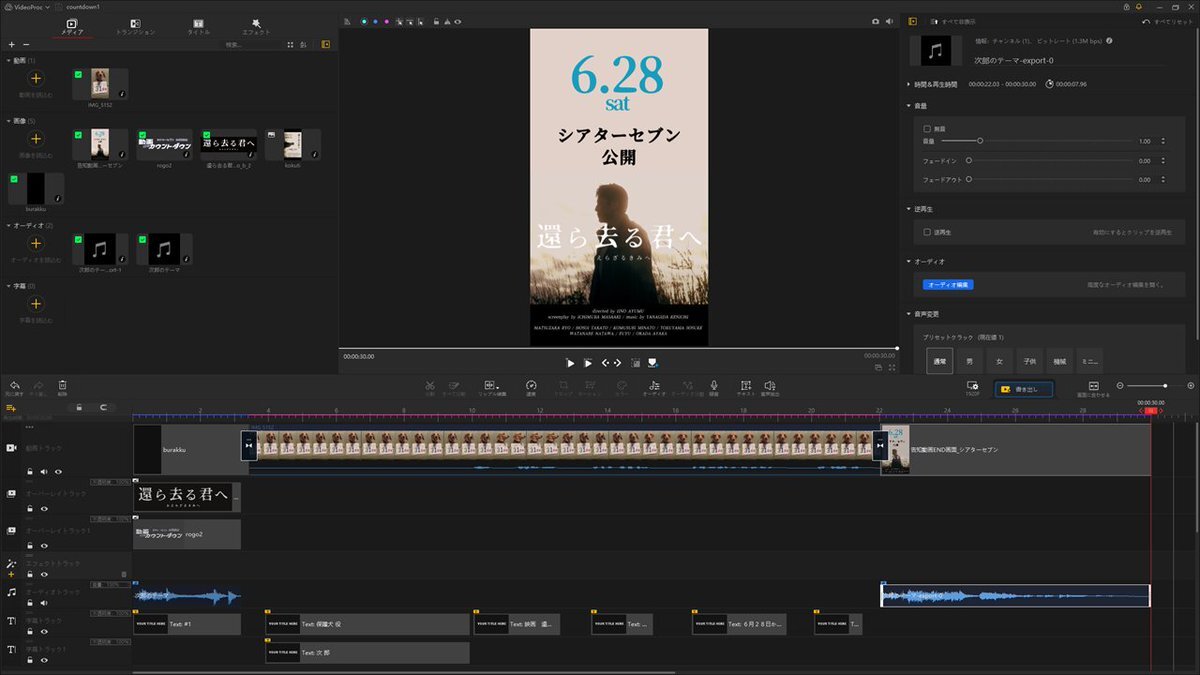The width and height of the screenshot is (1200, 675).
Task: Click the オーディオ編集 button
Action: (x=948, y=285)
